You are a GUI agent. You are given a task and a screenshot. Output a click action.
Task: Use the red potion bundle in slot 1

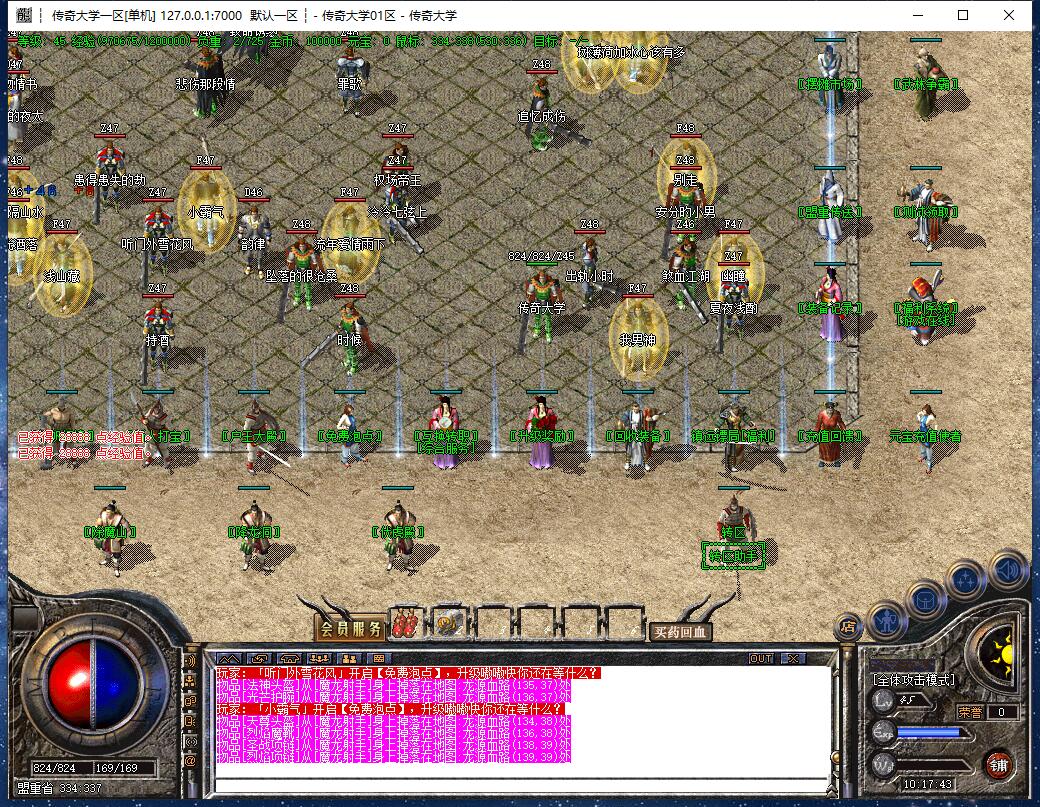(x=405, y=623)
